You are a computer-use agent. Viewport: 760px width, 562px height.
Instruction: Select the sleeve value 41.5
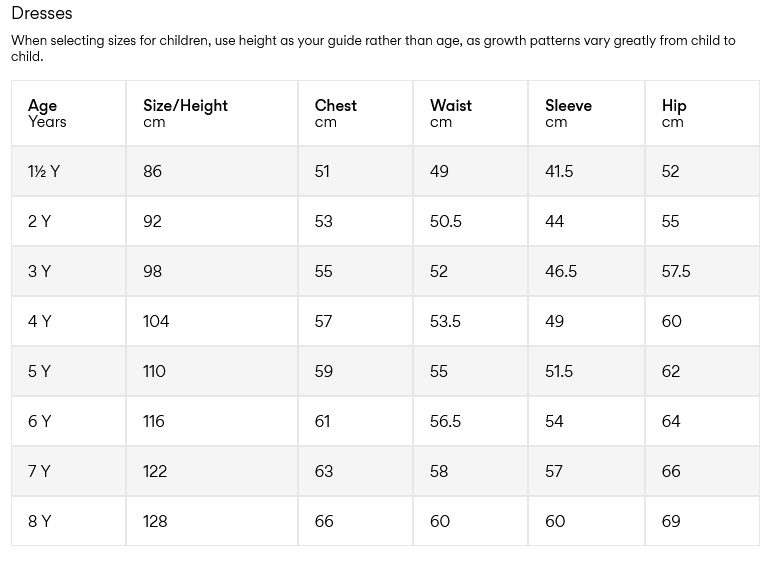[559, 171]
